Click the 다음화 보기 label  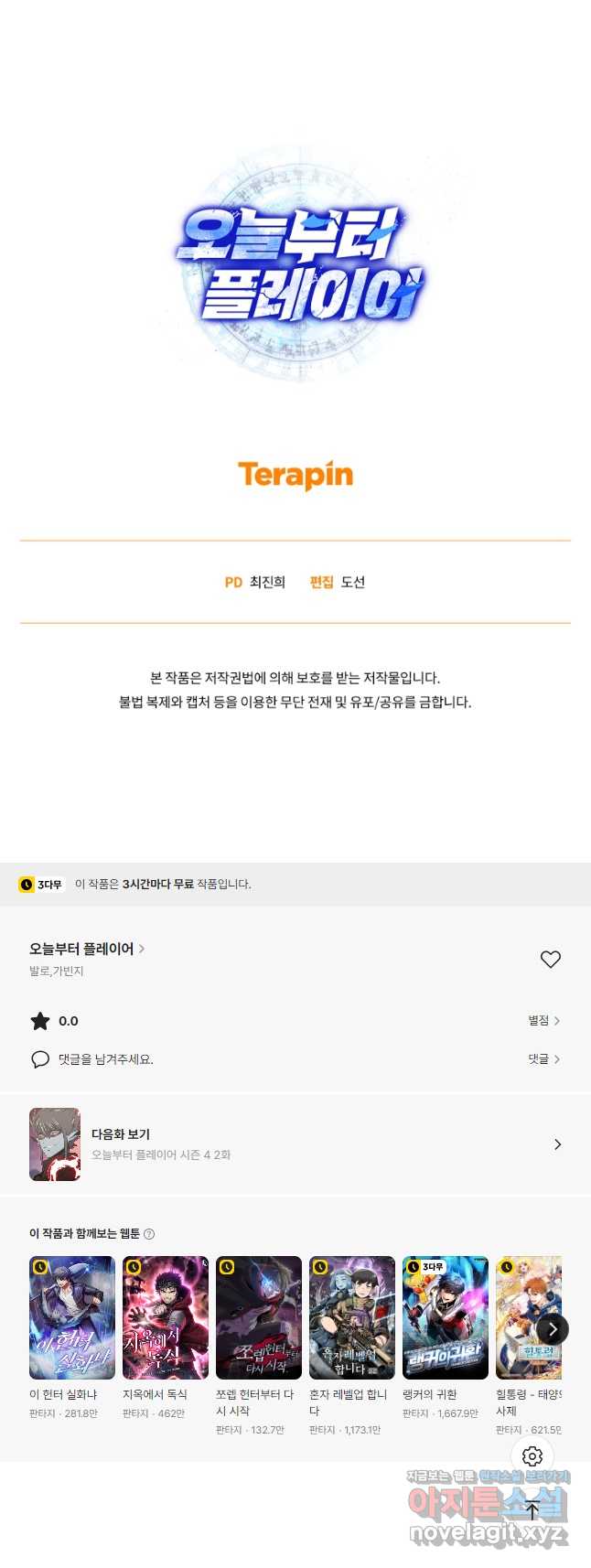pos(121,1134)
